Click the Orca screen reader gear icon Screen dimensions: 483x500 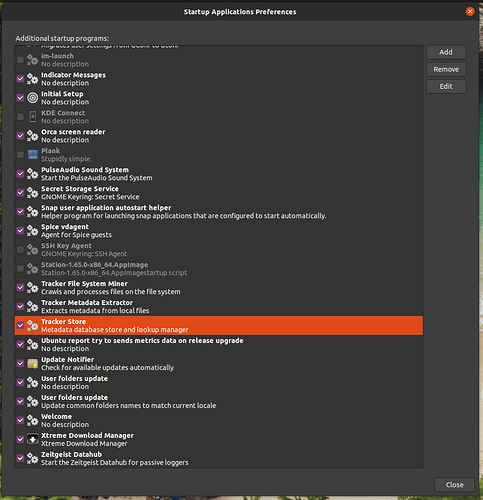[x=32, y=136]
